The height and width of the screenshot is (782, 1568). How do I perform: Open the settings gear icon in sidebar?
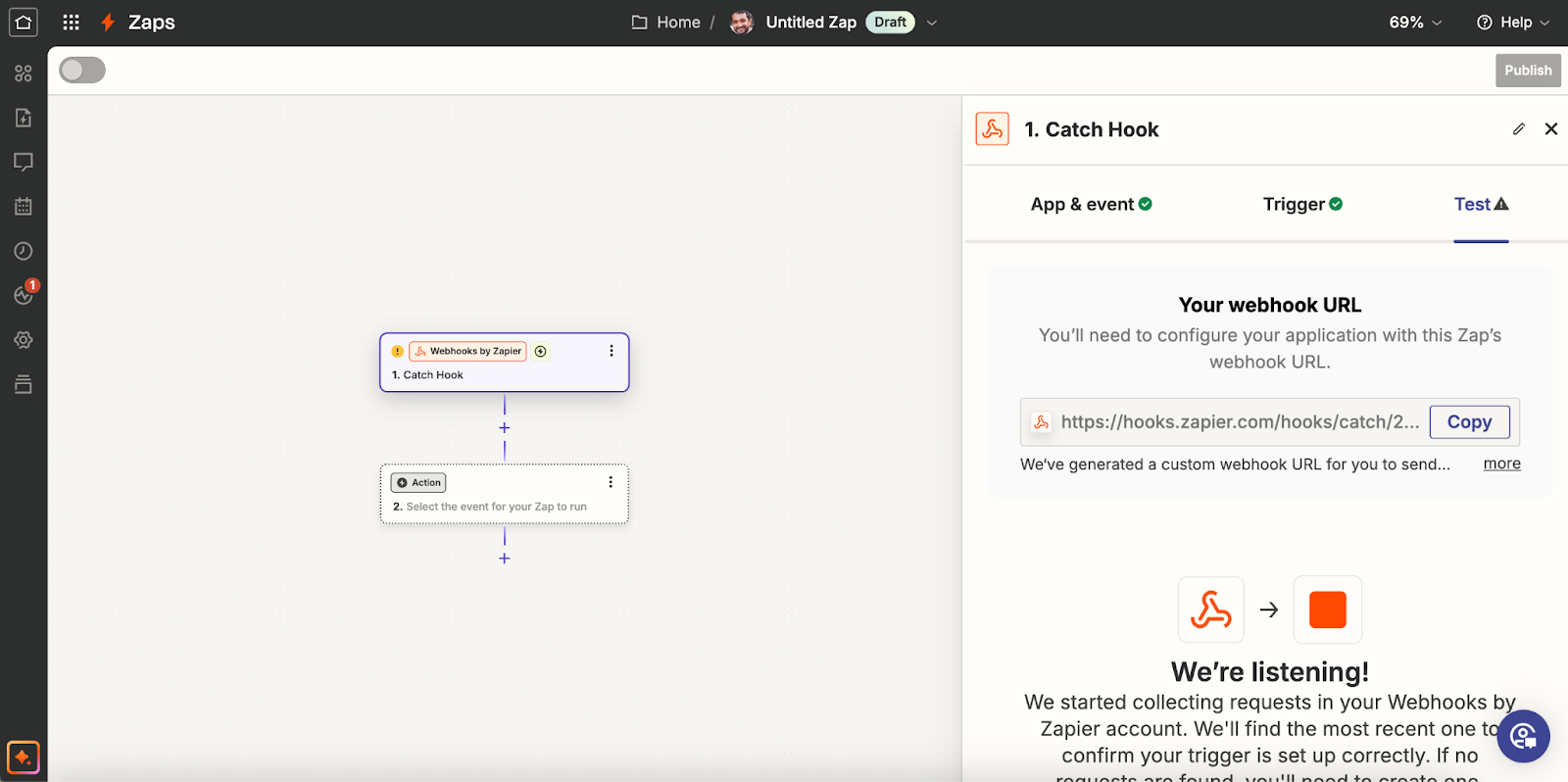(24, 340)
